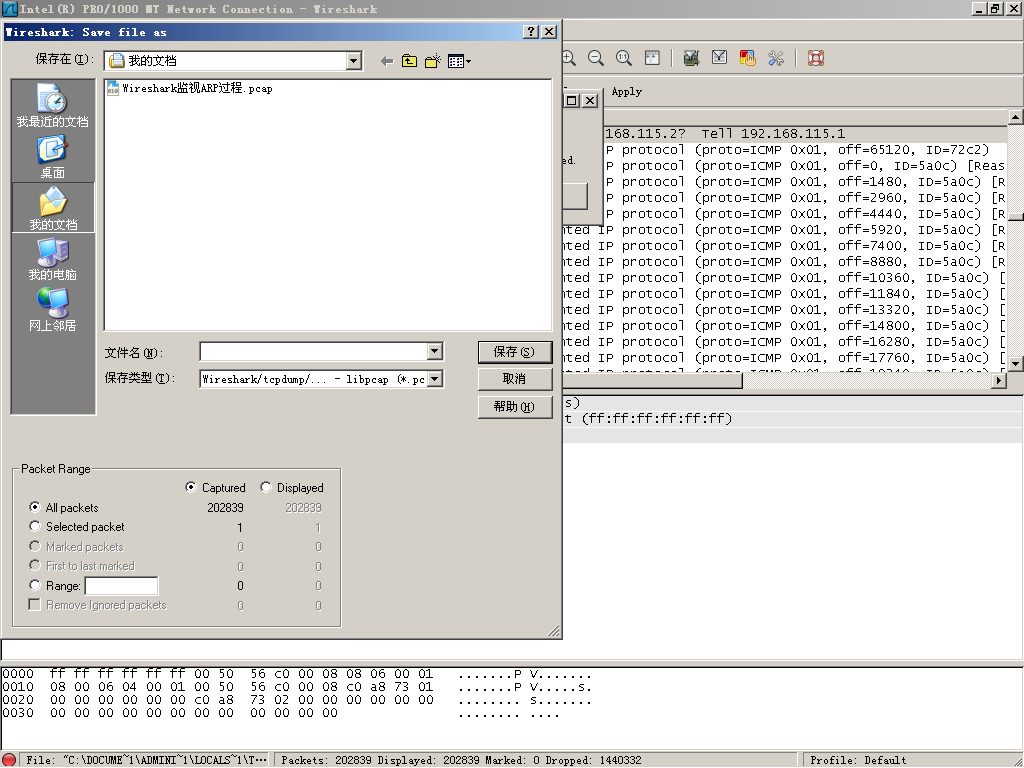Open 我的电脑 in places sidebar
Viewport: 1024px width, 768px height.
[x=52, y=259]
